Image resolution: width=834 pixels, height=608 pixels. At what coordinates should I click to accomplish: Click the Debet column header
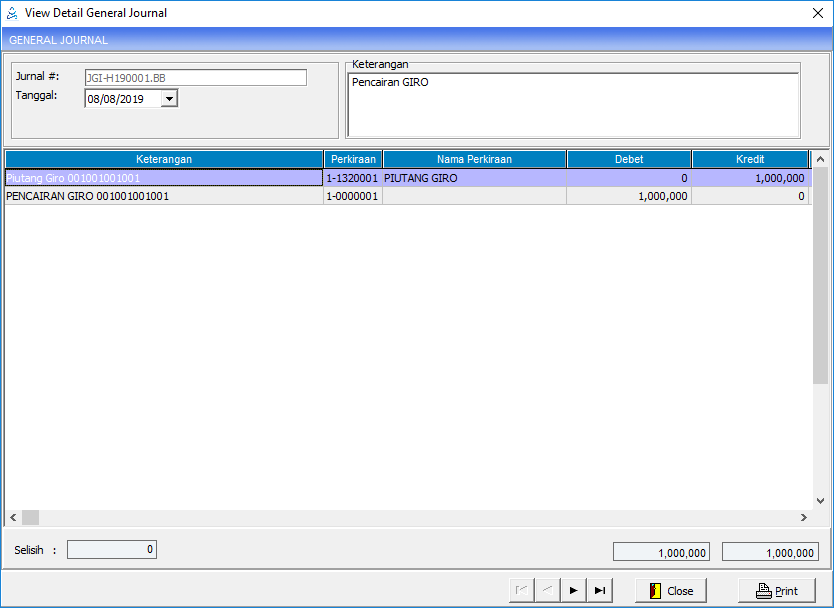tap(628, 159)
